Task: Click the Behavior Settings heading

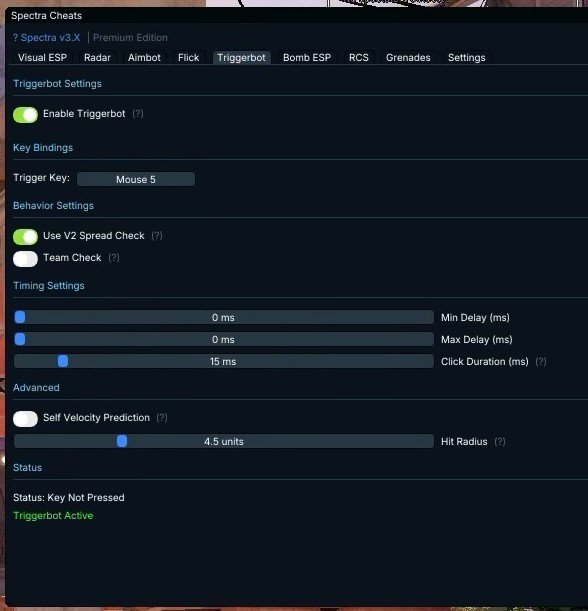Action: [53, 206]
